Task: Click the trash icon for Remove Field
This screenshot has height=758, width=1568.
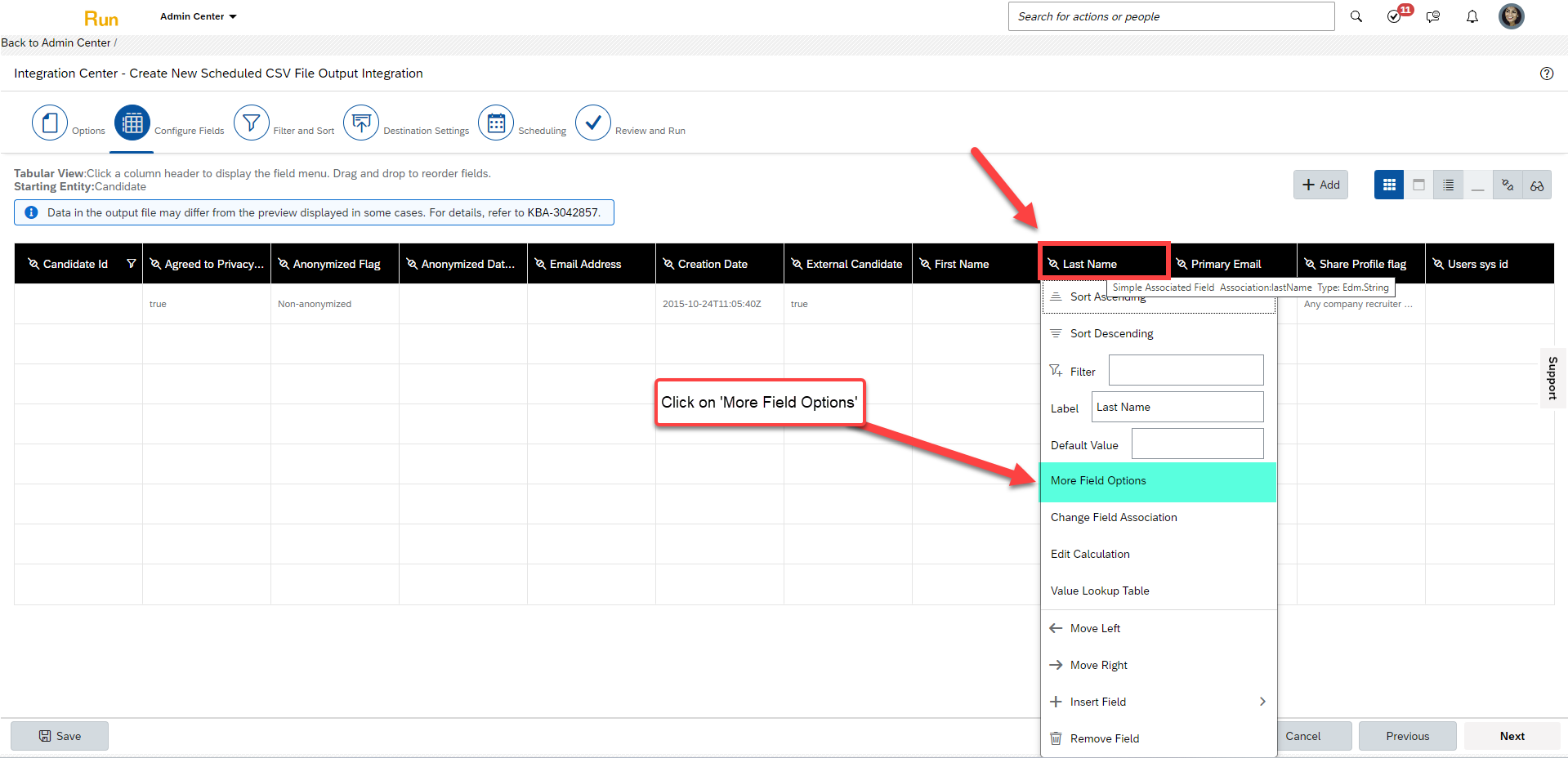Action: coord(1056,738)
